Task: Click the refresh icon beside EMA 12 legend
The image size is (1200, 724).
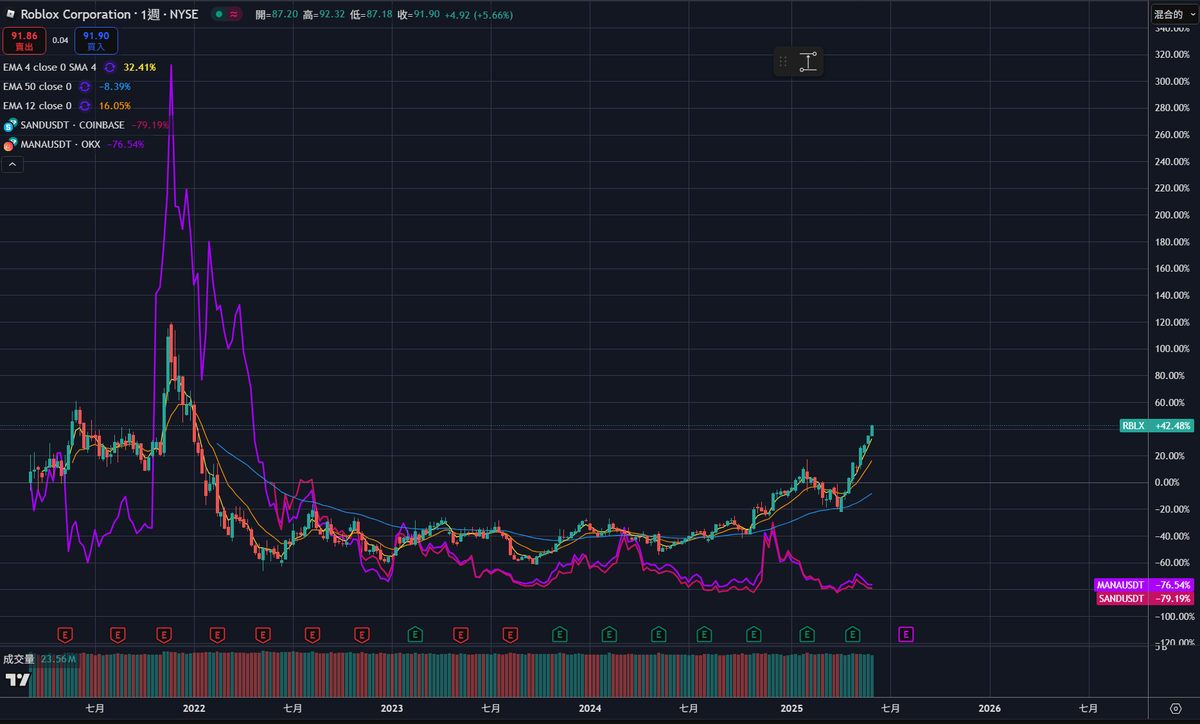Action: click(85, 105)
